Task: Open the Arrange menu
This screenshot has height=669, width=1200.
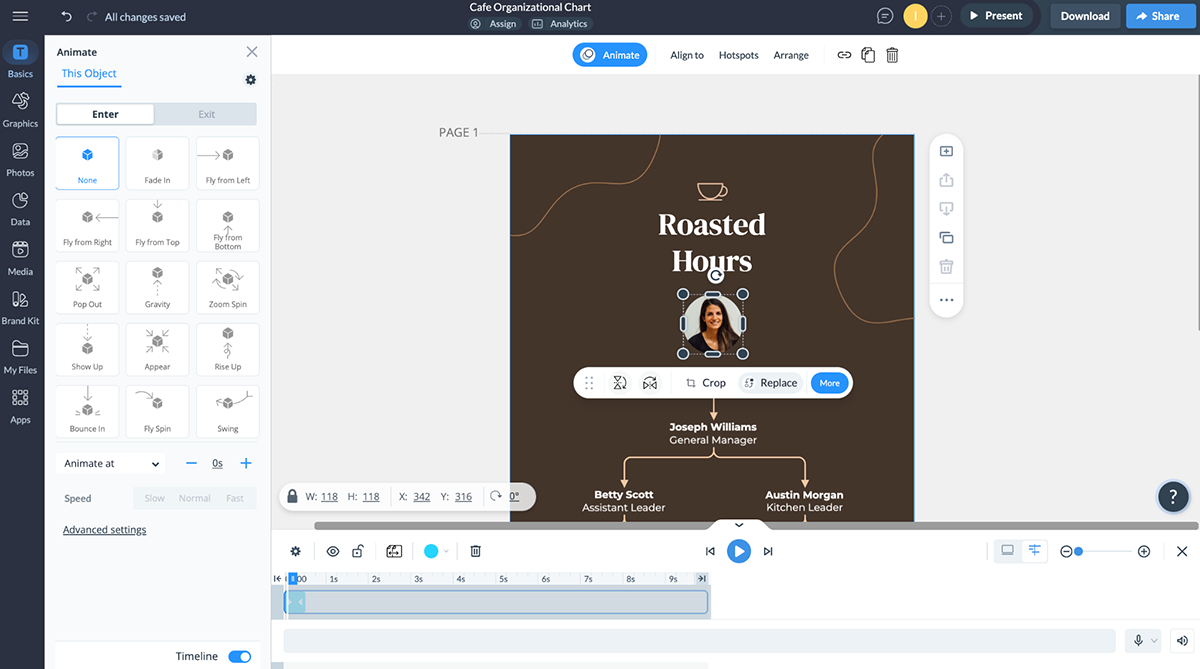Action: pos(790,55)
